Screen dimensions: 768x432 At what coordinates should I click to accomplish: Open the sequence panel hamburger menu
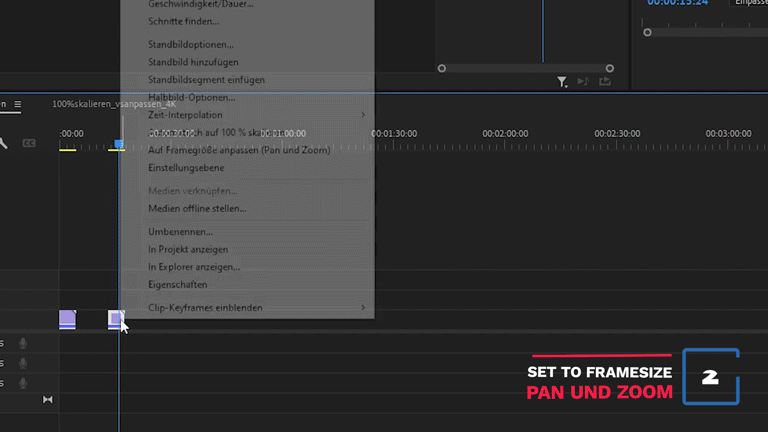point(17,104)
